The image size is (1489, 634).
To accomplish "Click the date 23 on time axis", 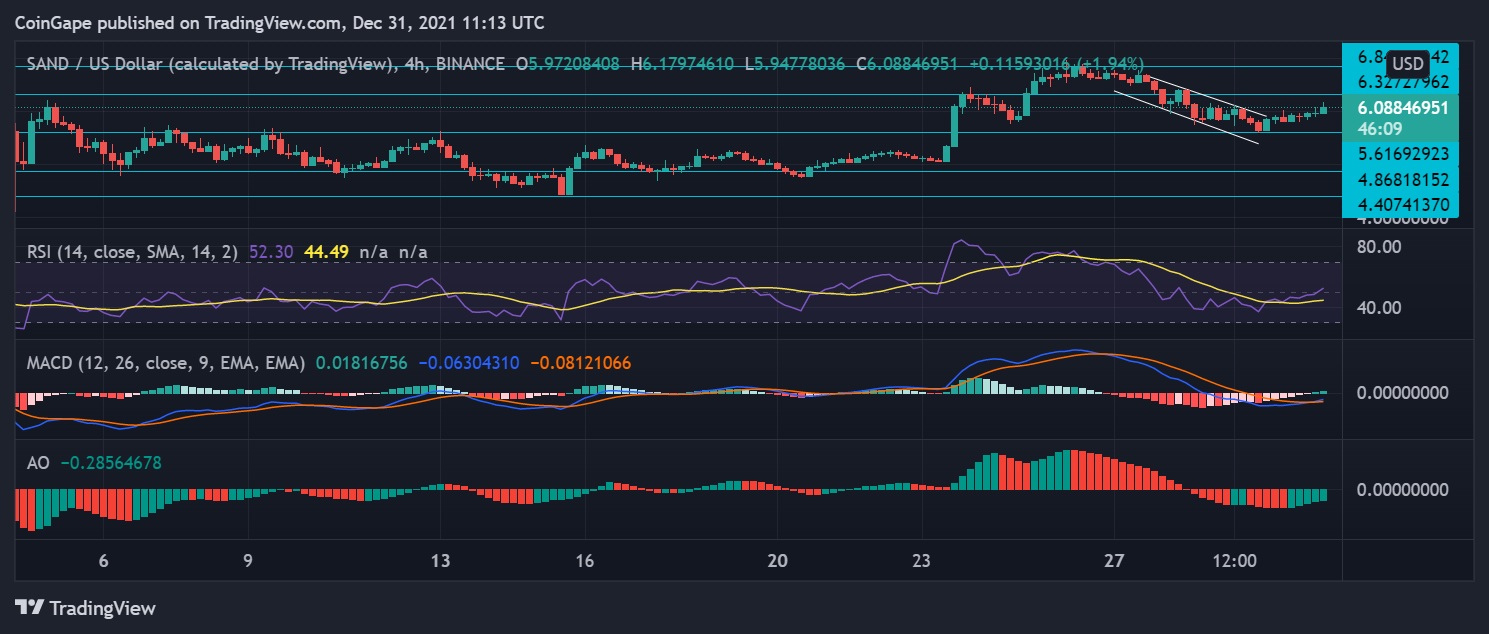I will point(921,561).
